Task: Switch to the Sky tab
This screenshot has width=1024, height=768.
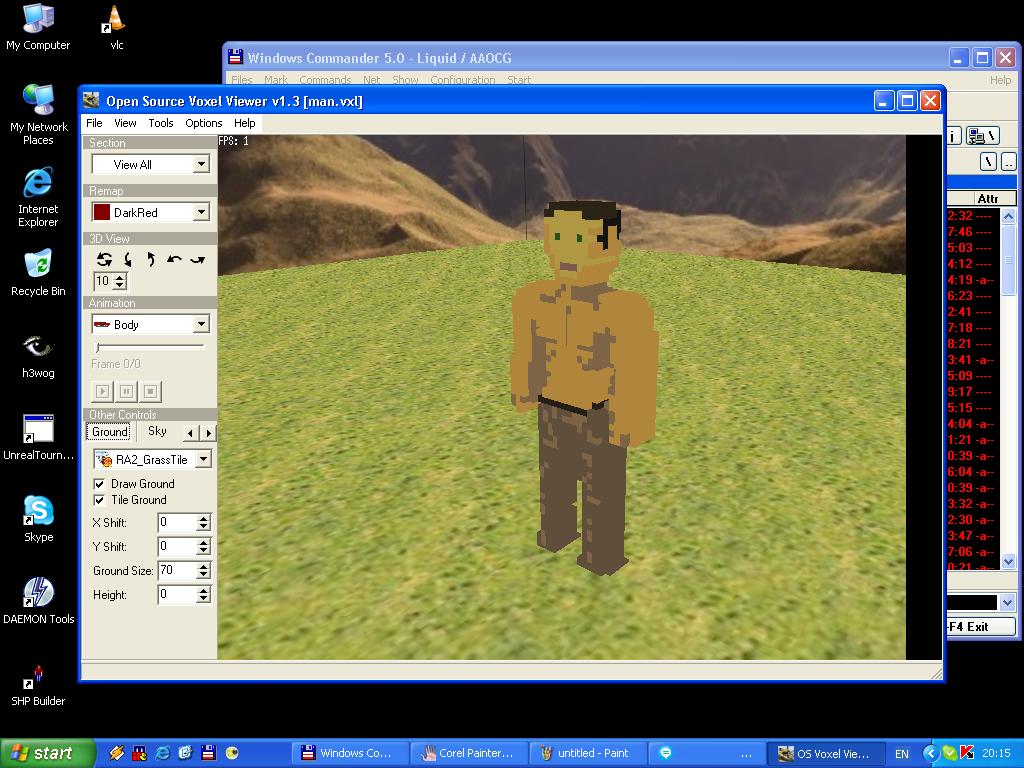Action: 157,431
